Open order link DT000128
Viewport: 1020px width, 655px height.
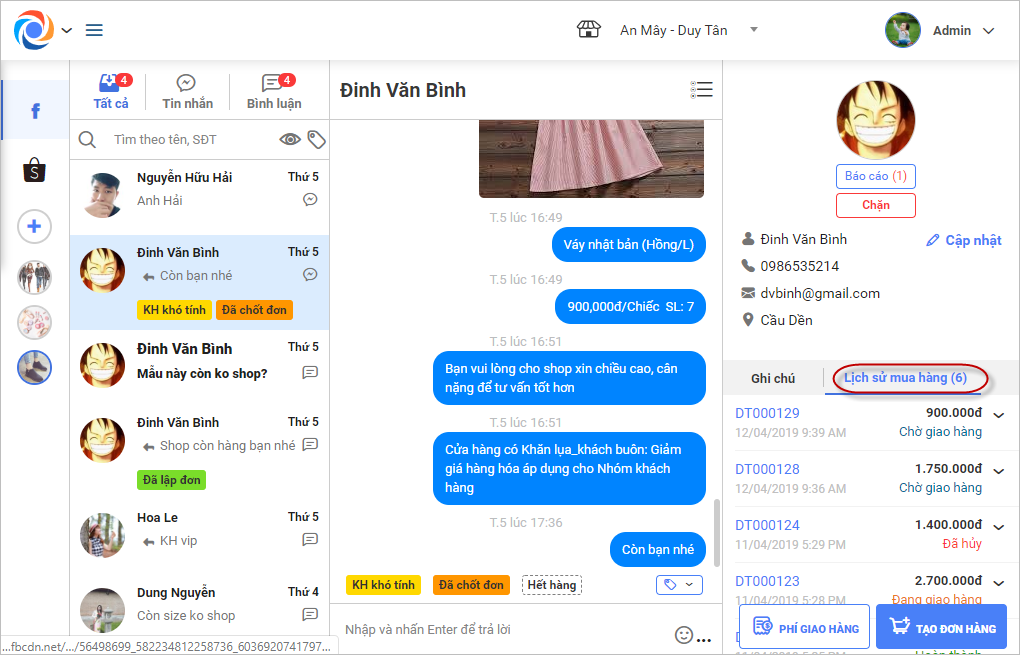coord(767,469)
